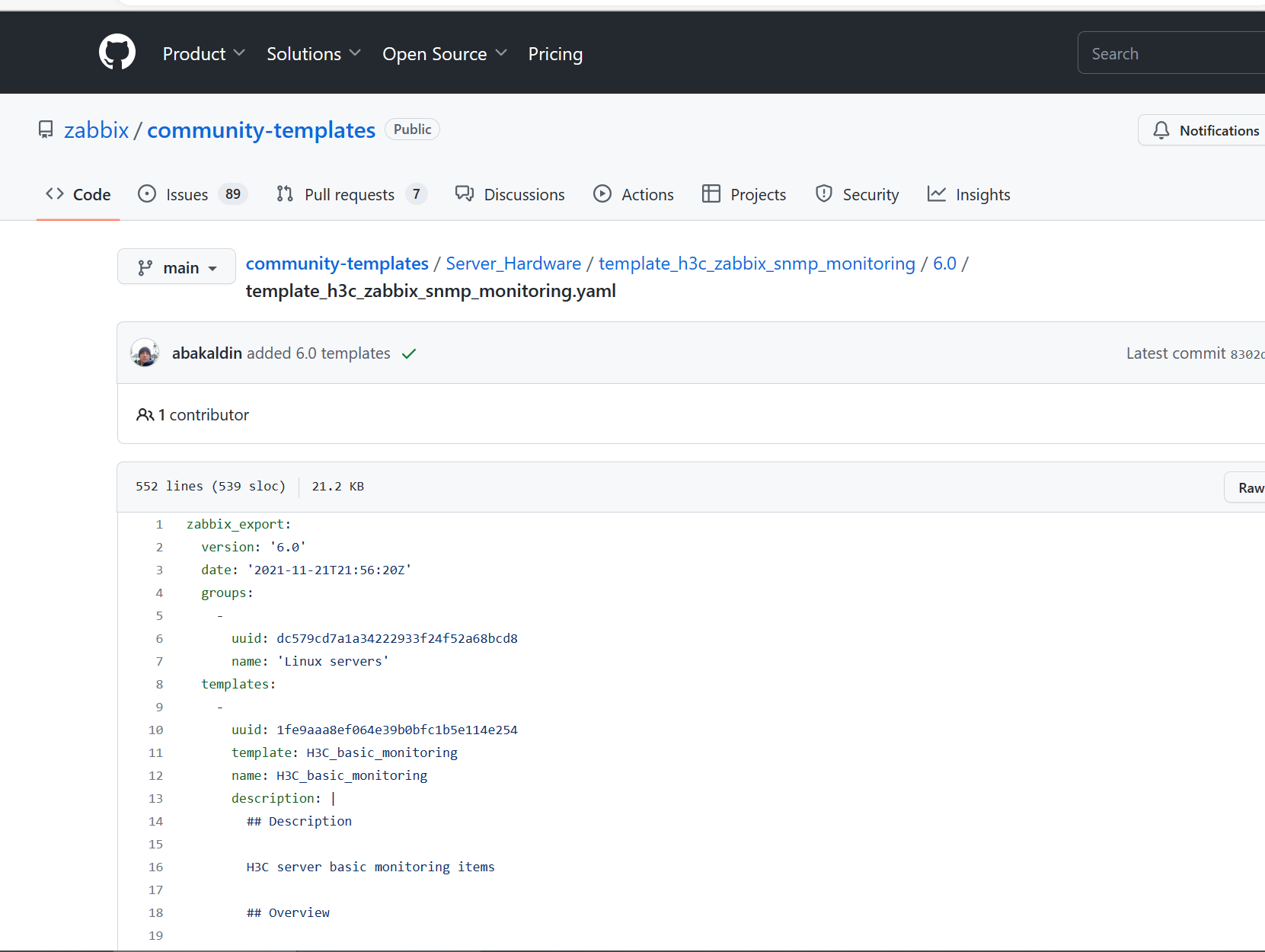The height and width of the screenshot is (952, 1265).
Task: Click the Security shield icon
Action: pos(823,194)
